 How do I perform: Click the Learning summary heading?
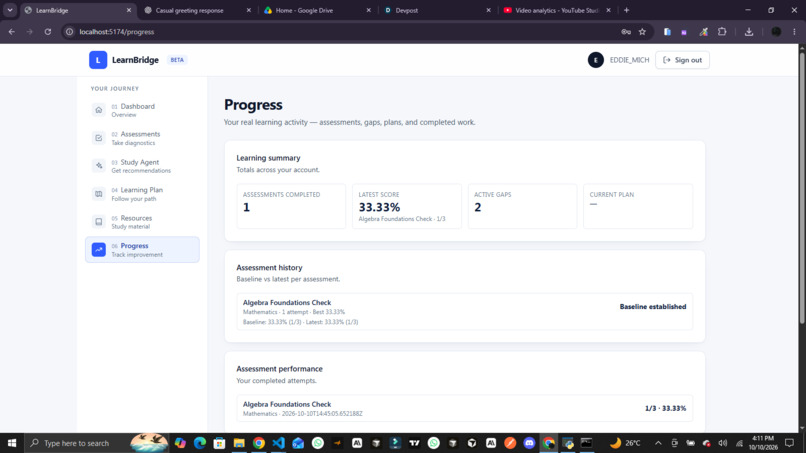point(268,158)
